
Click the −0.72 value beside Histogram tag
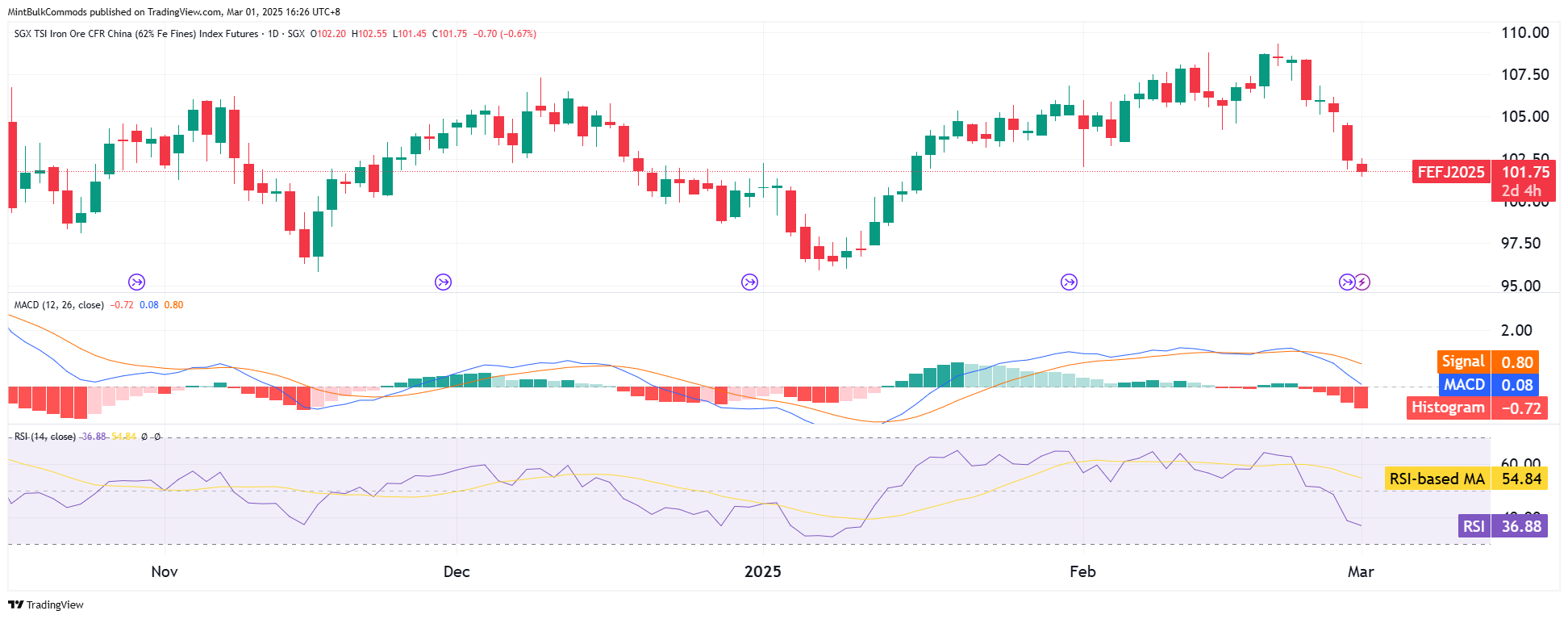(1520, 408)
